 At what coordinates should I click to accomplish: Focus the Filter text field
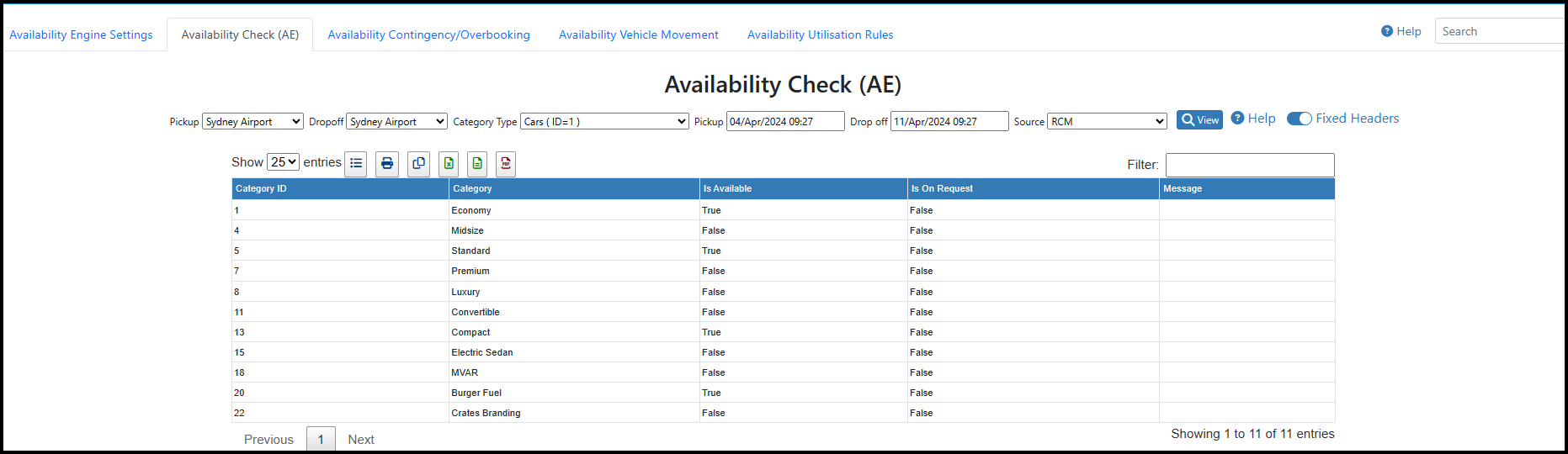click(1250, 165)
